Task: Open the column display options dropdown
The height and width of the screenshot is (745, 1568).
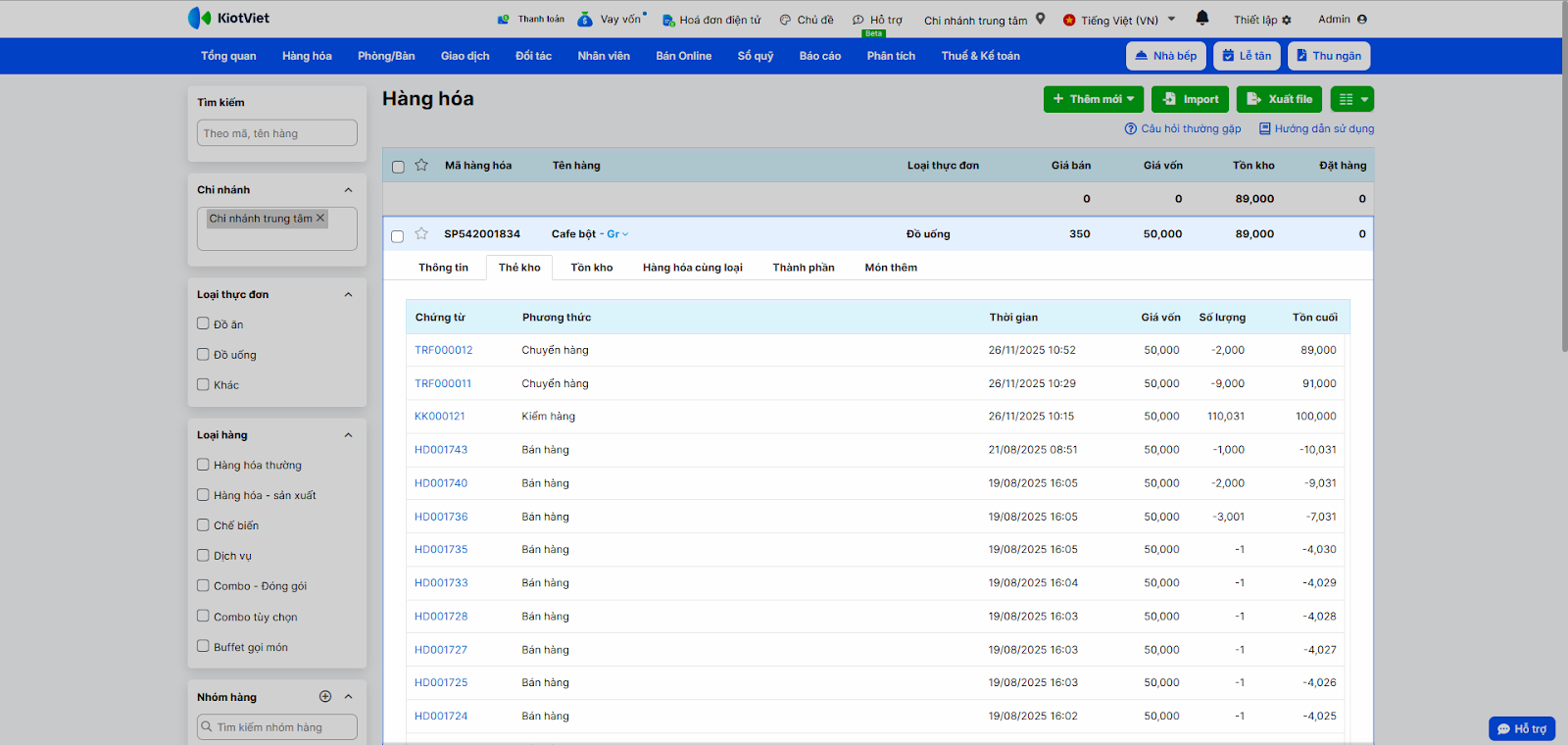Action: pyautogui.click(x=1352, y=99)
